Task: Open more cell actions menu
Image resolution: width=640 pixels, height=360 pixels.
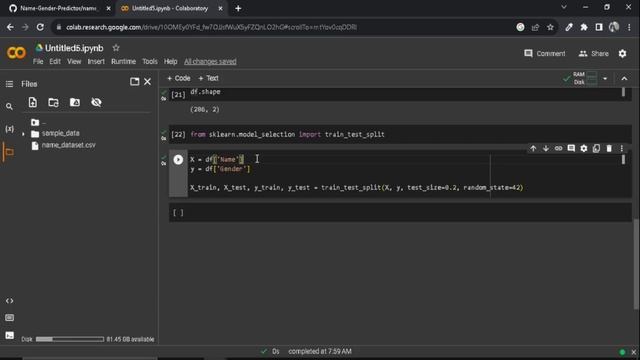Action: click(x=622, y=149)
